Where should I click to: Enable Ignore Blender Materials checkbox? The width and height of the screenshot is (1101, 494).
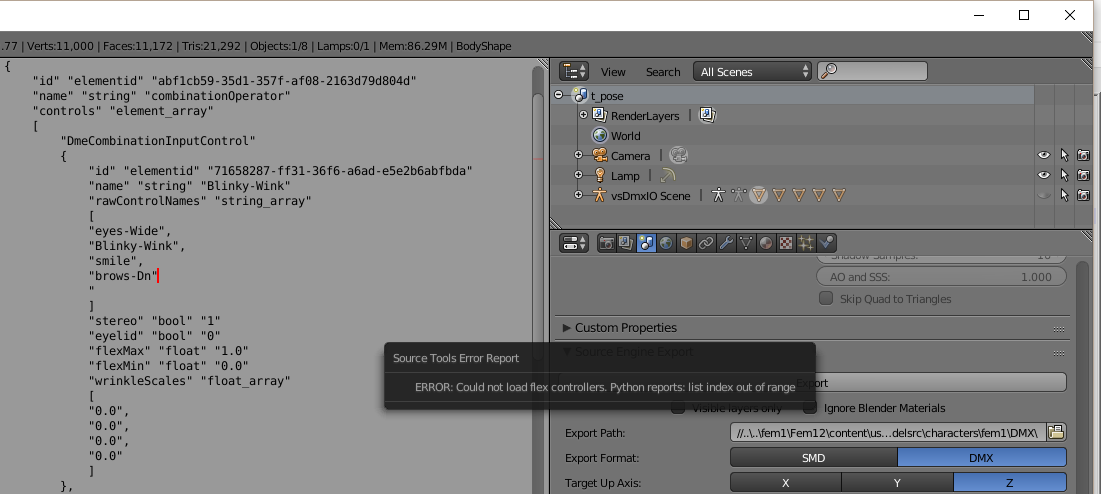point(810,408)
